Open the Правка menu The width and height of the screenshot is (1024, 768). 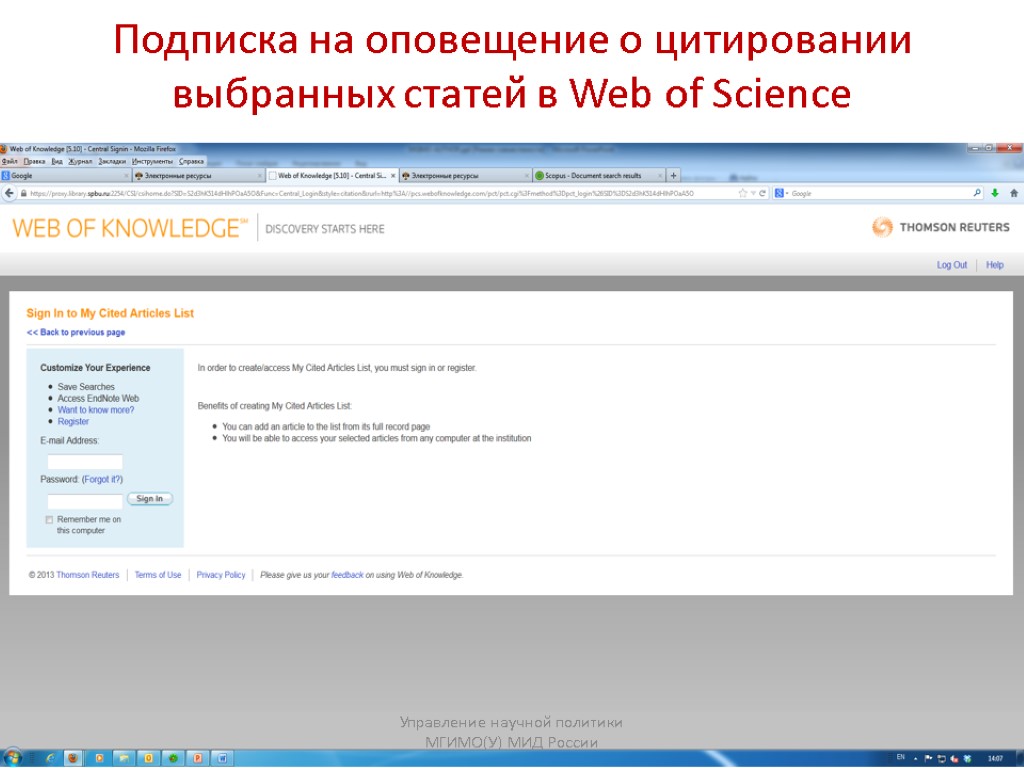(x=35, y=161)
